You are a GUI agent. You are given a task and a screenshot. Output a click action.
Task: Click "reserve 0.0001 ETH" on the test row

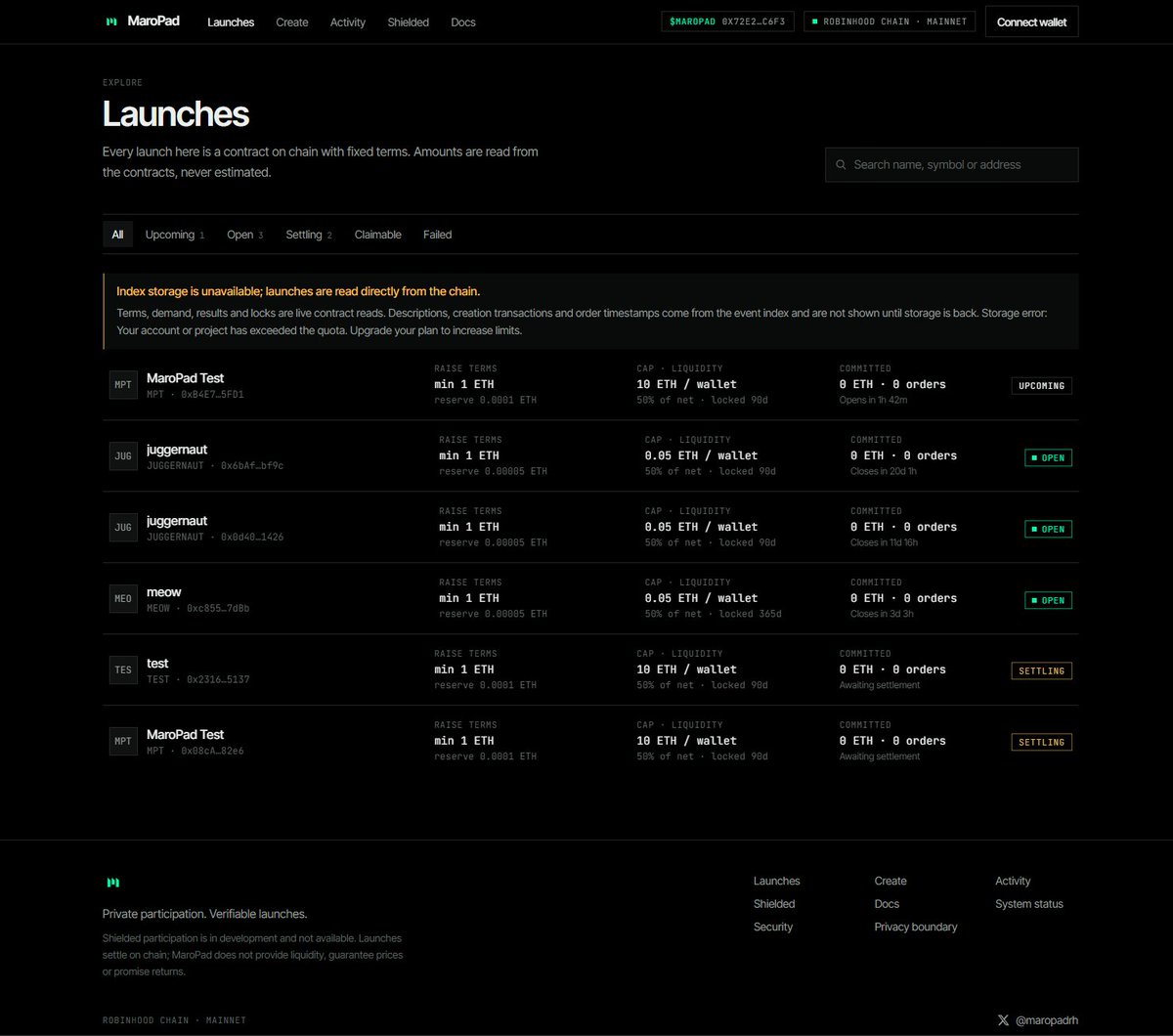pos(486,686)
